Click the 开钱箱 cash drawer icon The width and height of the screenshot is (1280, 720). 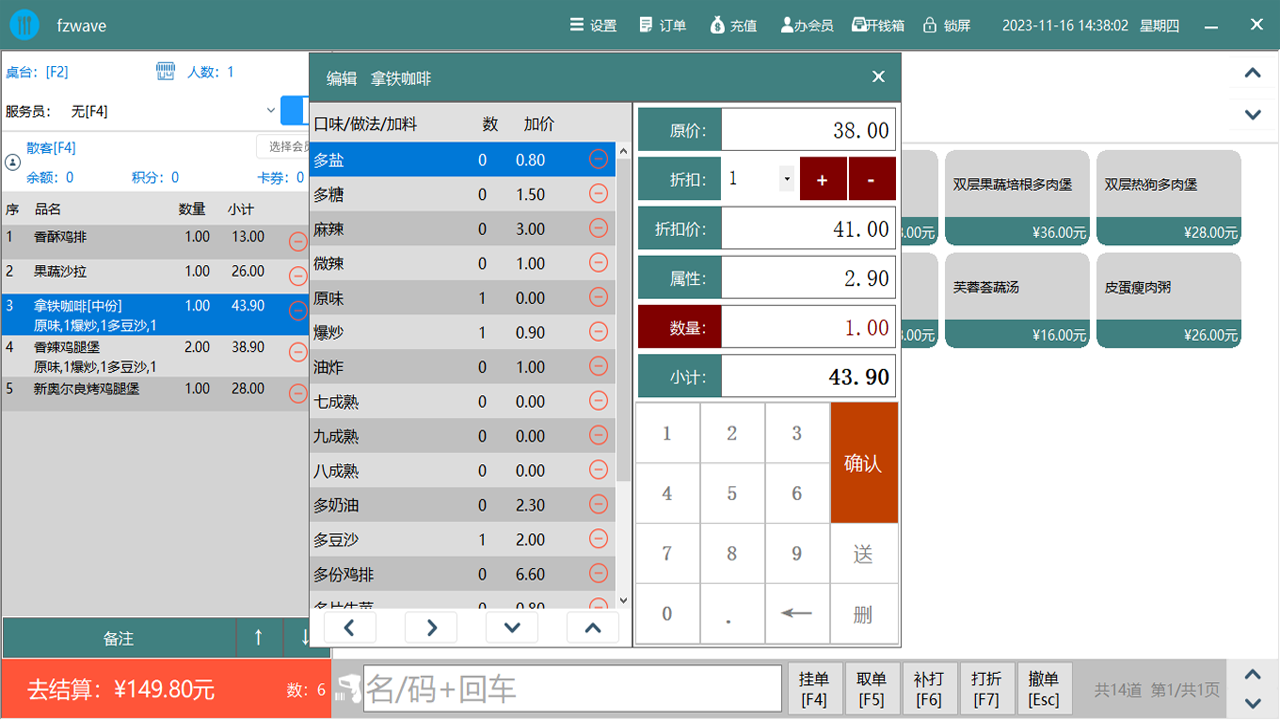(x=857, y=26)
